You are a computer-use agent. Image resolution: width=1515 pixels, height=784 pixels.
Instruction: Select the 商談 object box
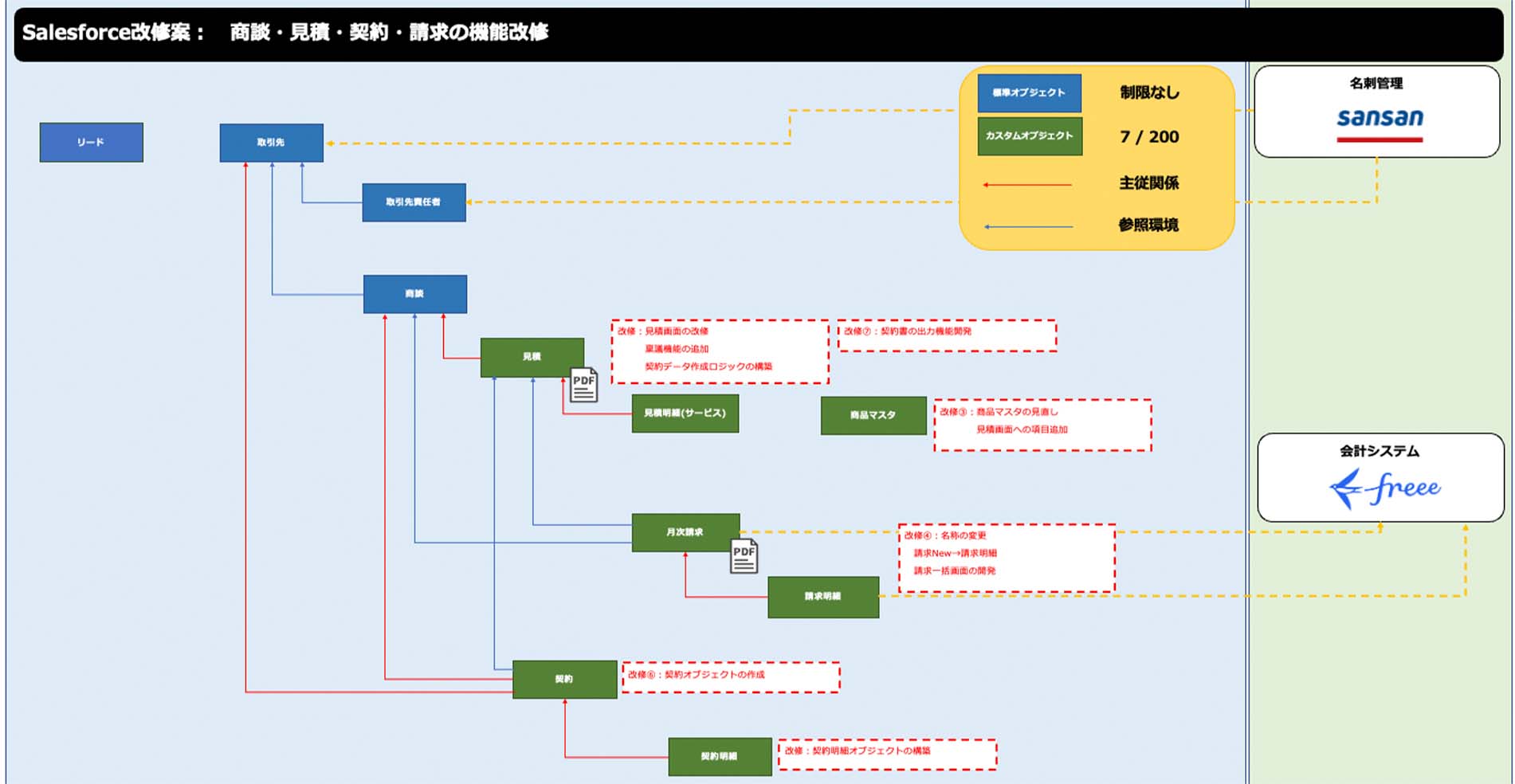tap(415, 294)
